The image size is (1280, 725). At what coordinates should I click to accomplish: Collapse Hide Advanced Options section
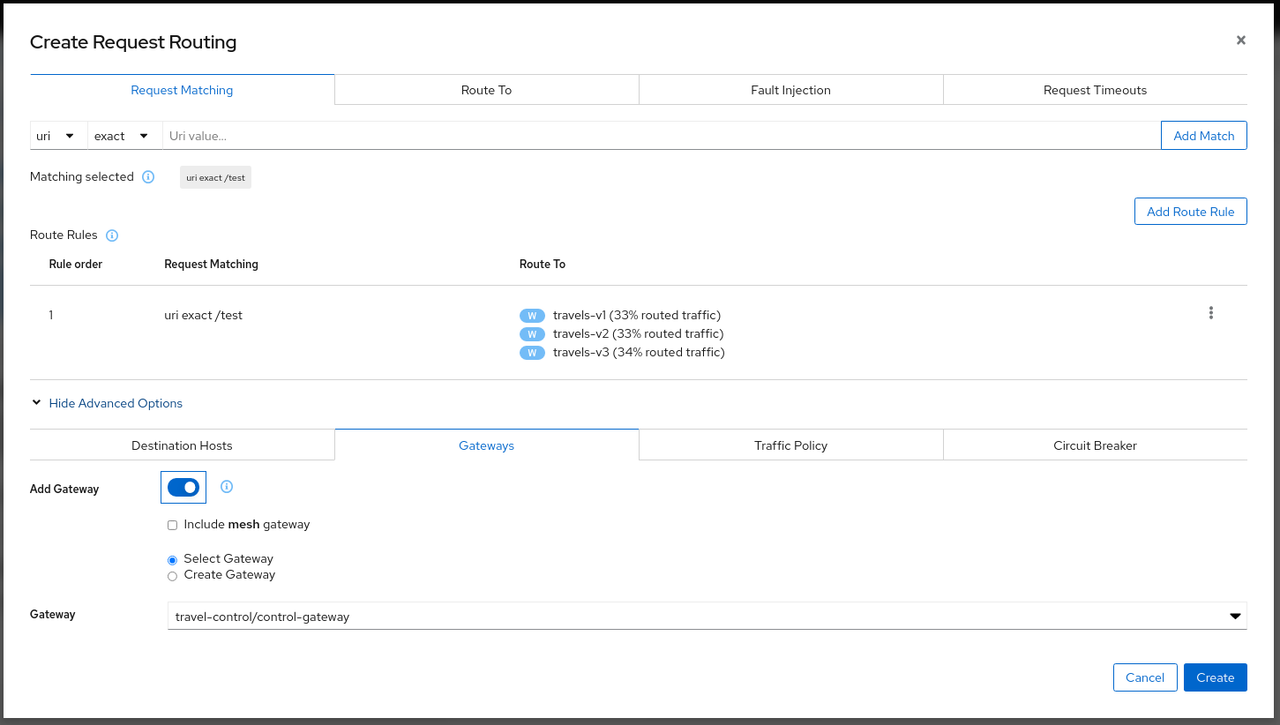(x=107, y=403)
